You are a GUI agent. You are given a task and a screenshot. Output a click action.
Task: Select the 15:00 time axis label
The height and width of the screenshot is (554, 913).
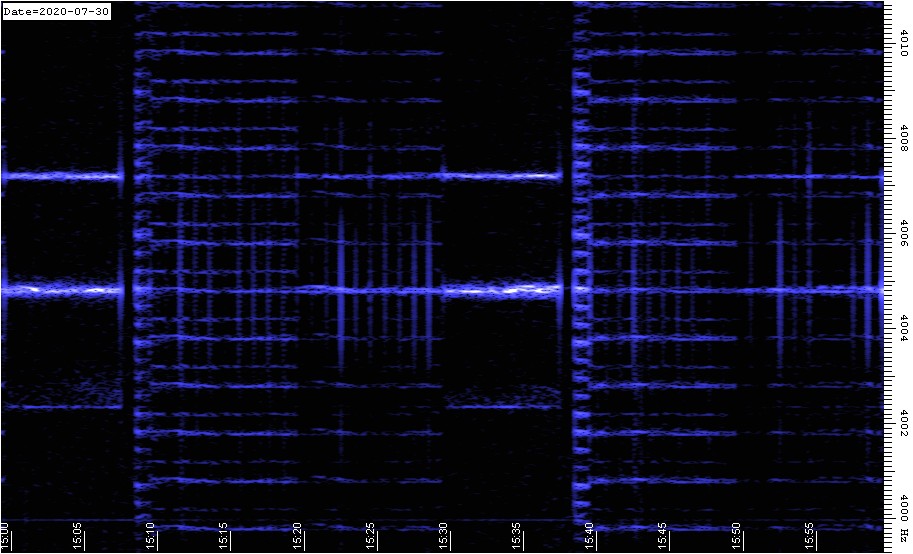tap(5, 536)
